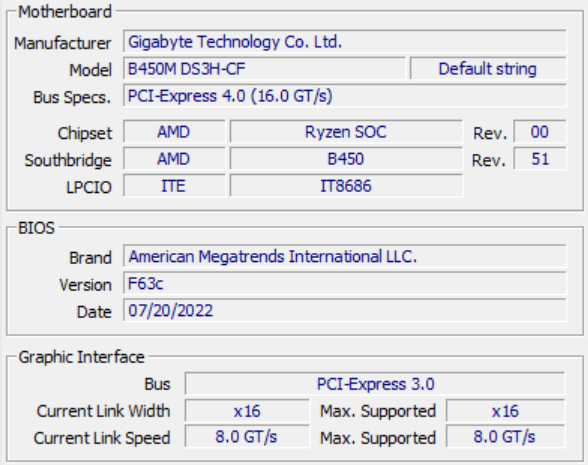Click the BIOS Brand American Megatrends field
The height and width of the screenshot is (465, 588).
coord(345,256)
